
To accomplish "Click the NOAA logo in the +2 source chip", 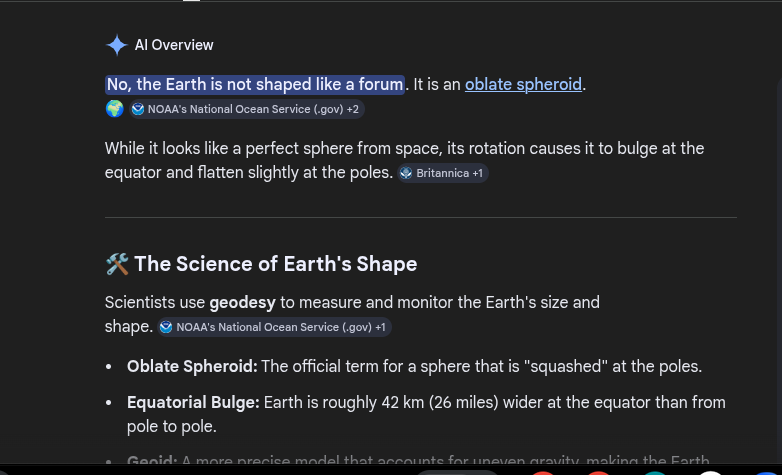I will [x=138, y=109].
